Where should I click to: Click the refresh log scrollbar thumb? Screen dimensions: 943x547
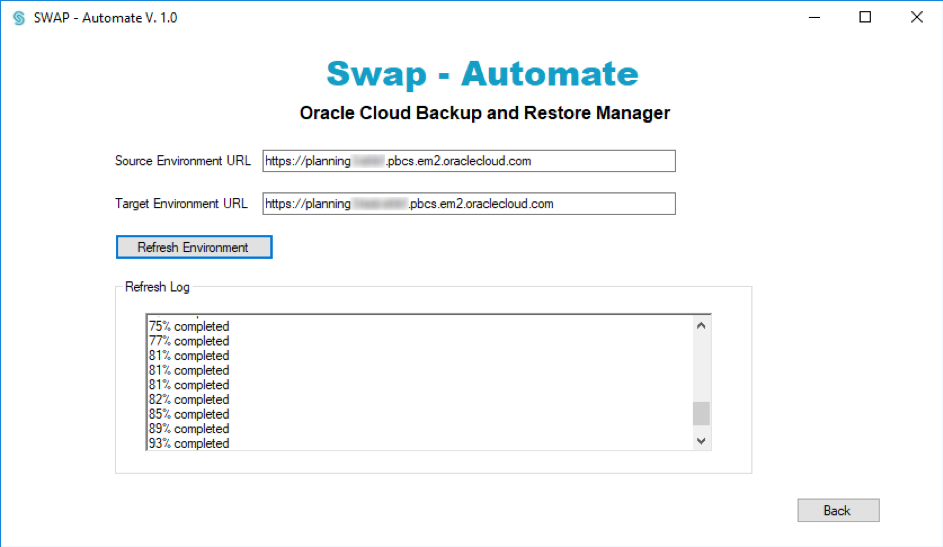[x=701, y=414]
